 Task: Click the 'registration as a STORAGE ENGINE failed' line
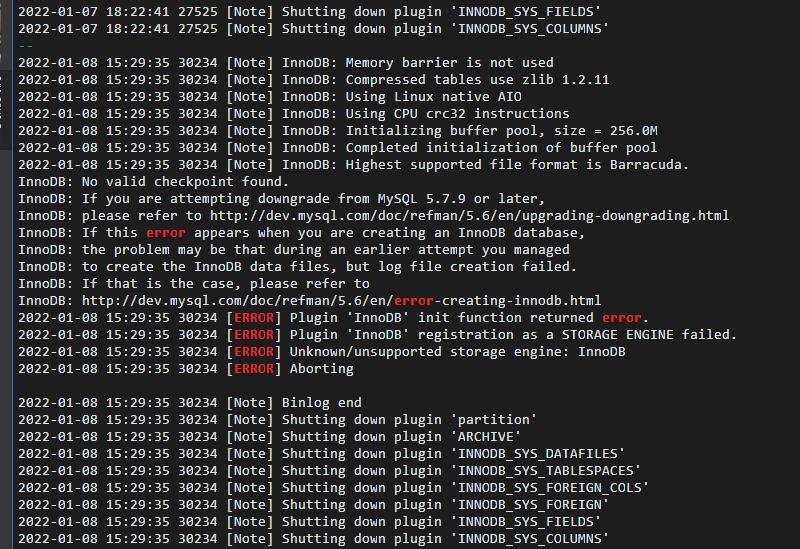pos(378,335)
